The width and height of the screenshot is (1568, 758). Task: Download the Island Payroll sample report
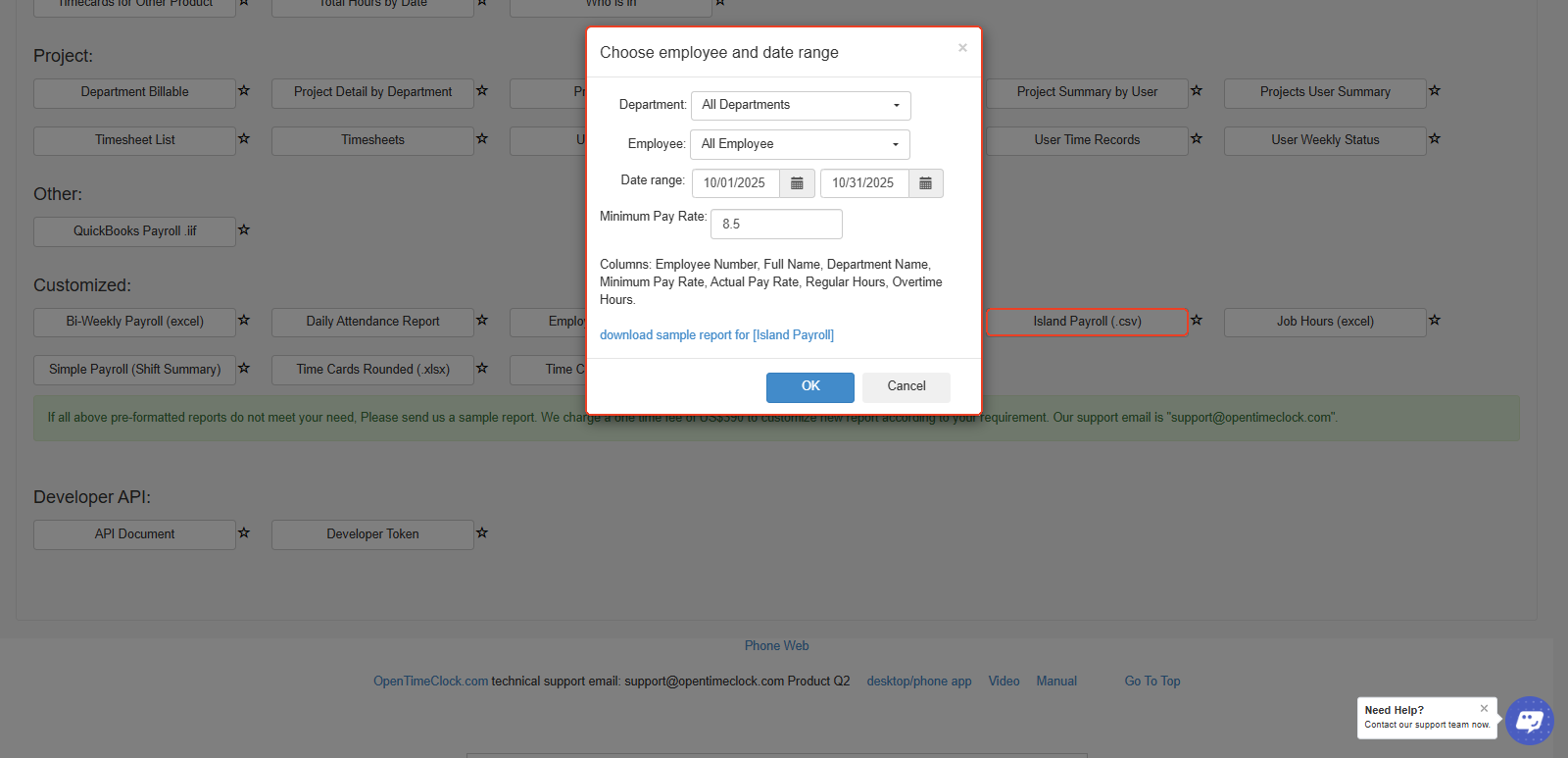(x=716, y=335)
